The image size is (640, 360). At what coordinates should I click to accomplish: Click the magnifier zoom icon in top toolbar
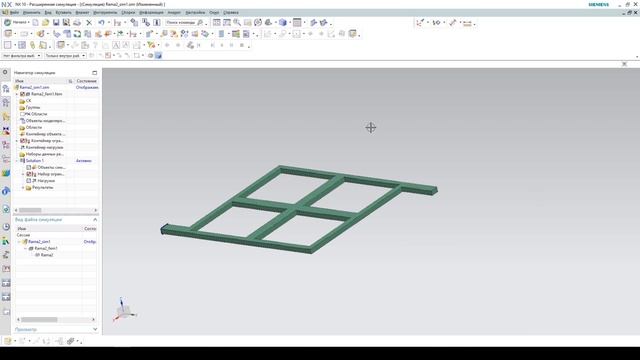237,22
